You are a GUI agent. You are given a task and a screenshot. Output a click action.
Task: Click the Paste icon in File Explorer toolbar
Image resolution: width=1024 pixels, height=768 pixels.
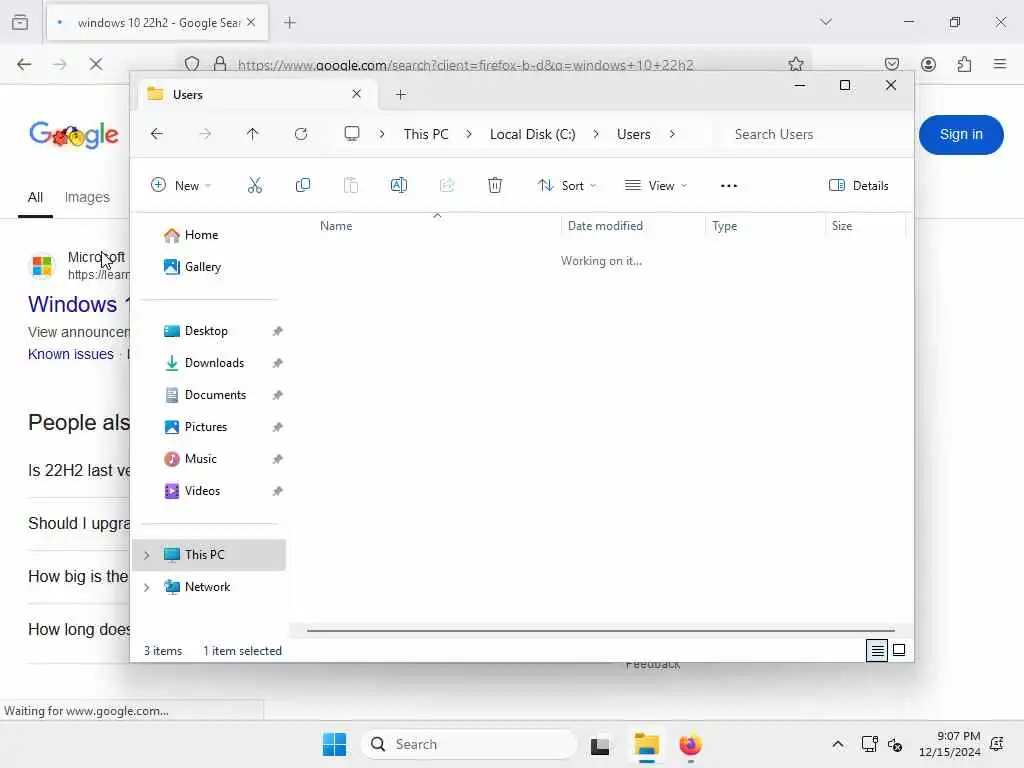(351, 185)
